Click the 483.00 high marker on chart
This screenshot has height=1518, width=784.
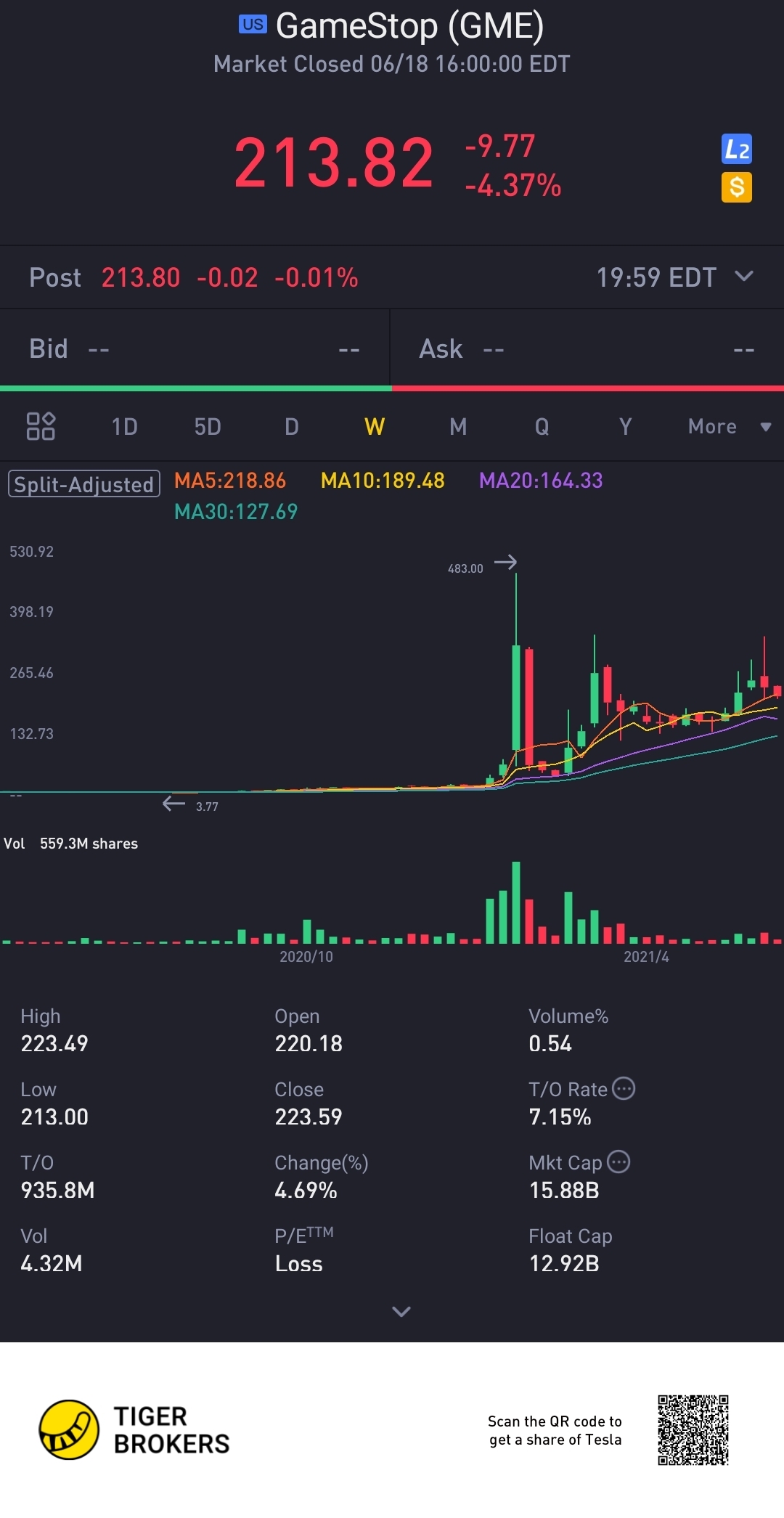465,568
